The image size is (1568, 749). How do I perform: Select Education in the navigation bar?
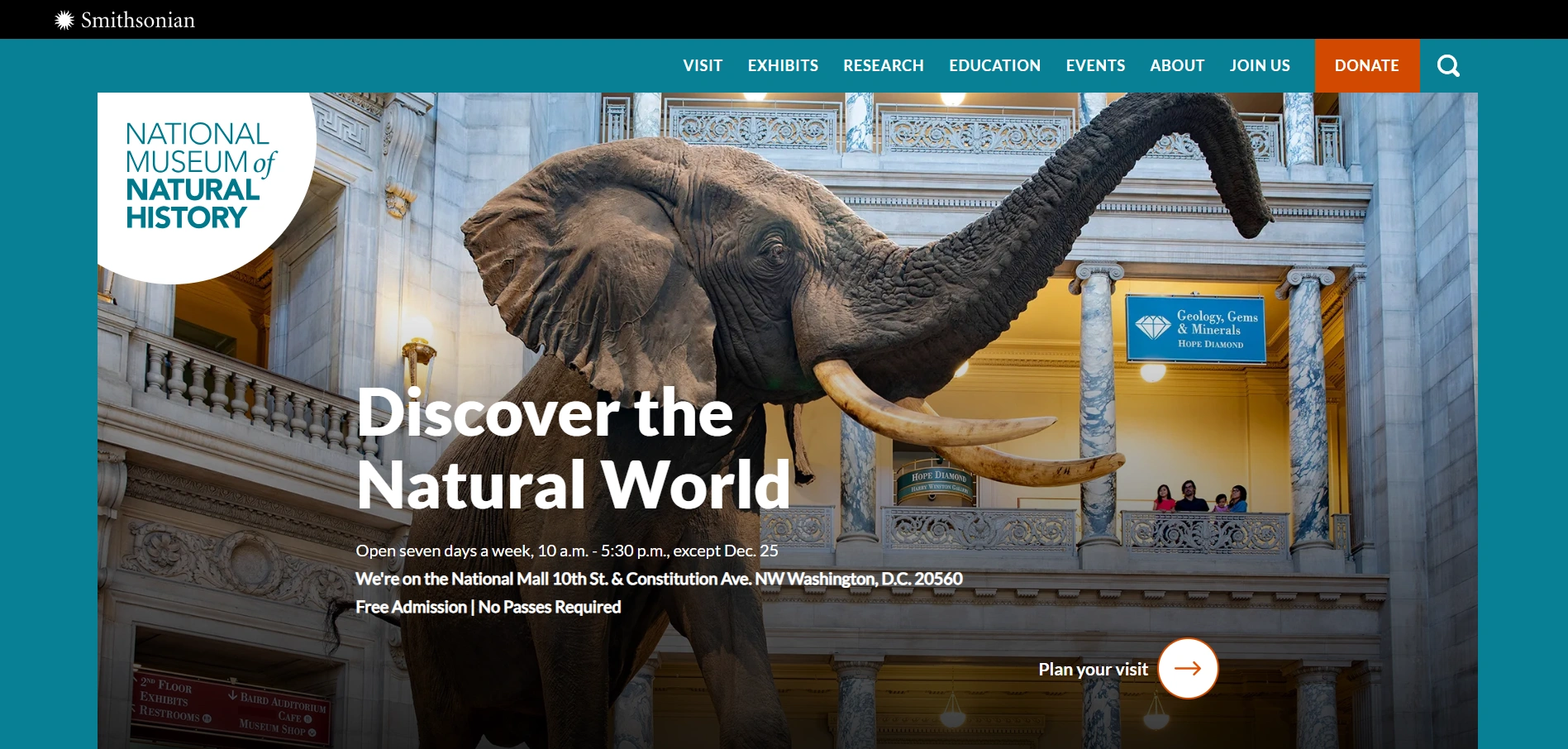pos(994,66)
